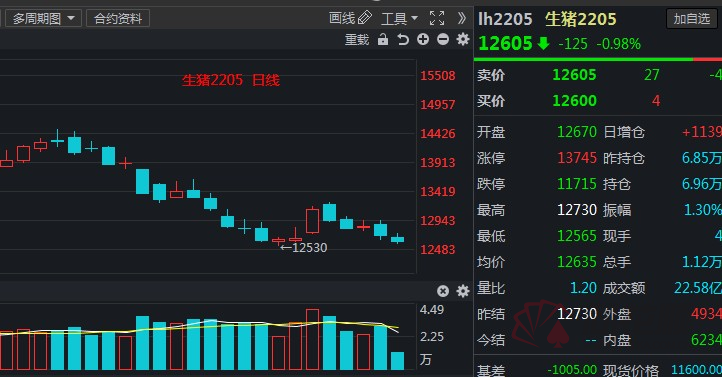Image resolution: width=722 pixels, height=377 pixels.
Task: Click the latest price 12605
Action: pos(506,44)
